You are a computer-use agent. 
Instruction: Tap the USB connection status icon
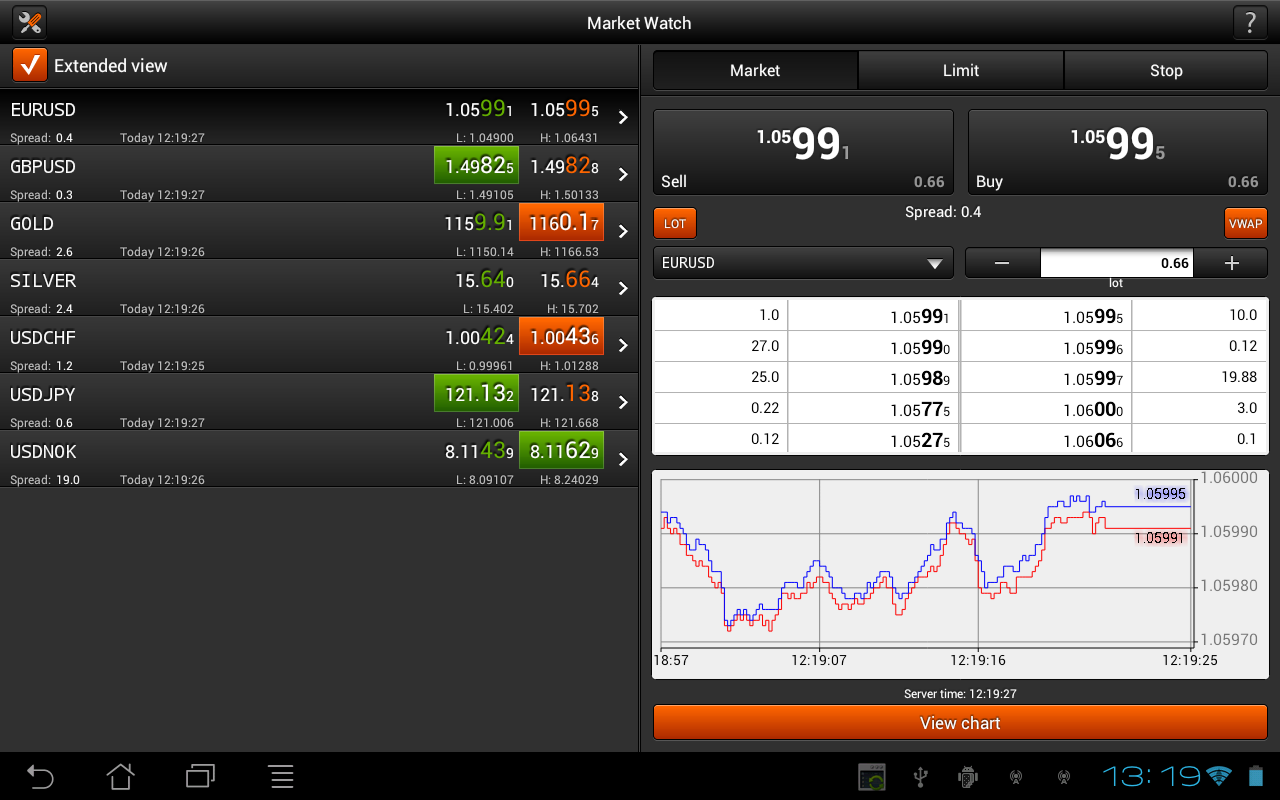[x=921, y=777]
